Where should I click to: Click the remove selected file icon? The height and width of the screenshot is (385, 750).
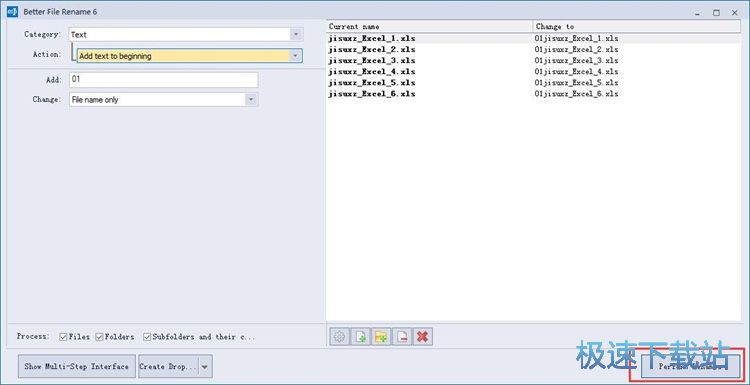[402, 337]
